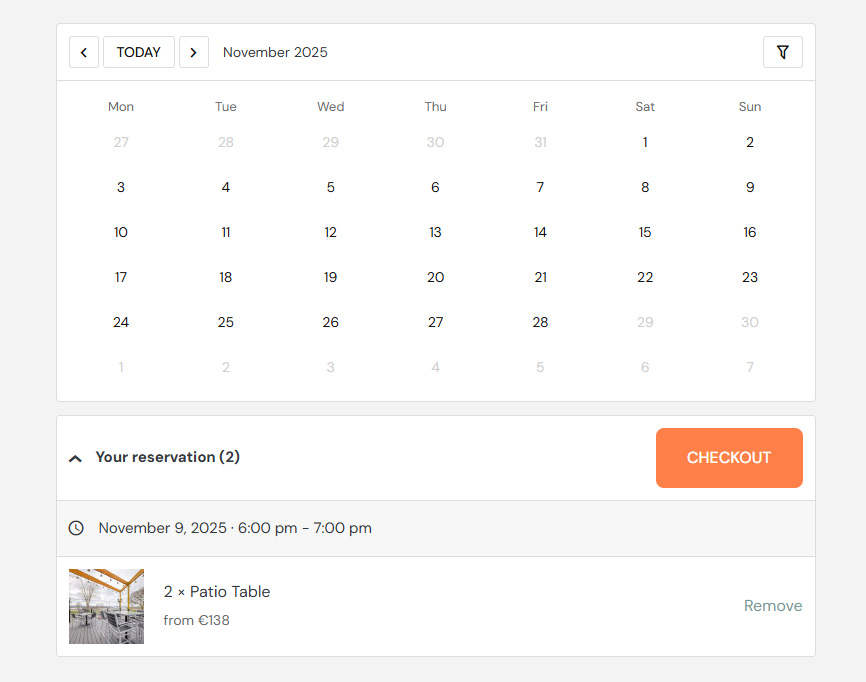Select November 15 on the calendar
Viewport: 866px width, 682px height.
pos(645,232)
